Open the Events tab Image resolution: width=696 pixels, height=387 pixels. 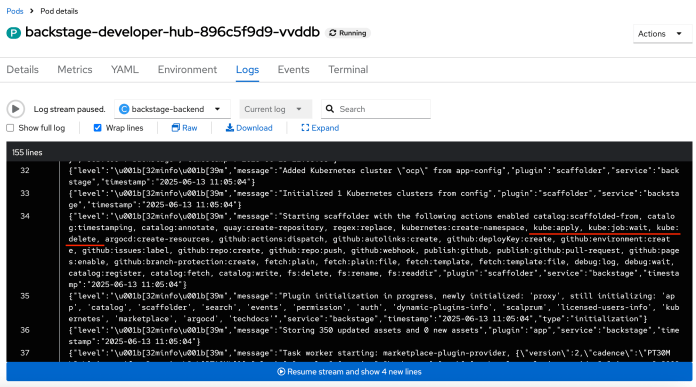pyautogui.click(x=293, y=70)
